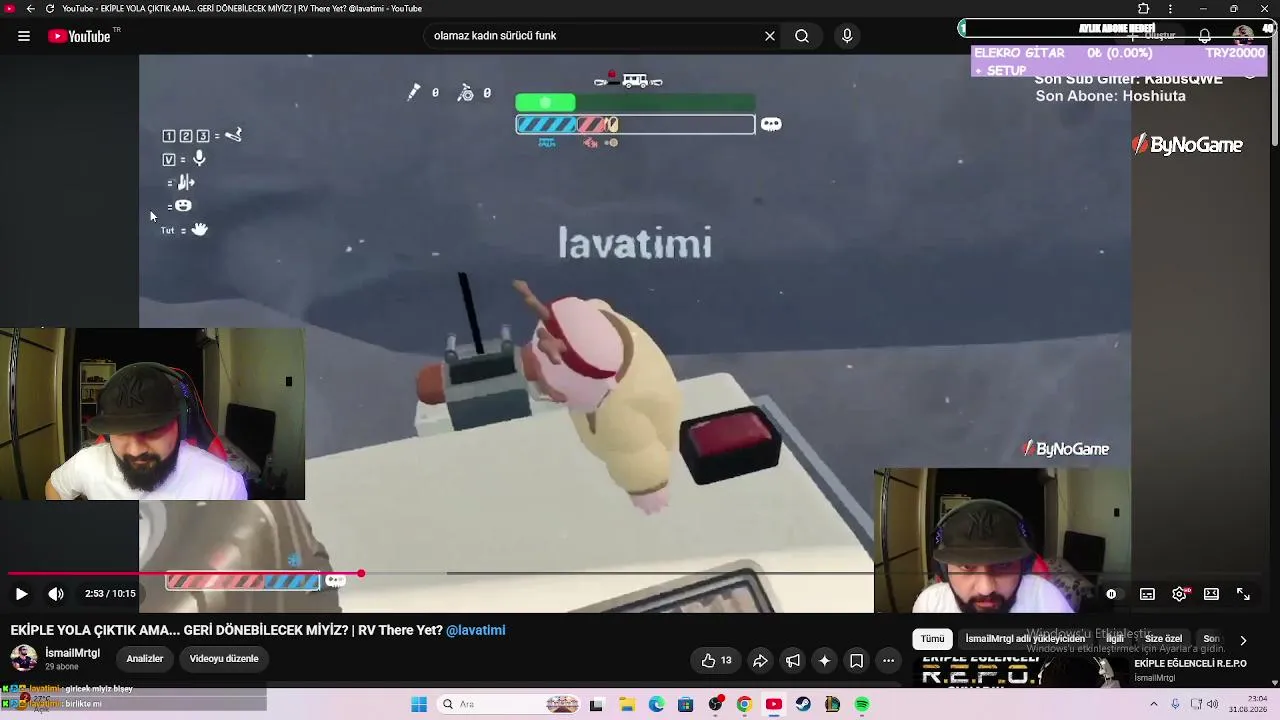The width and height of the screenshot is (1280, 720).
Task: Open the player settings gear
Action: (1179, 594)
